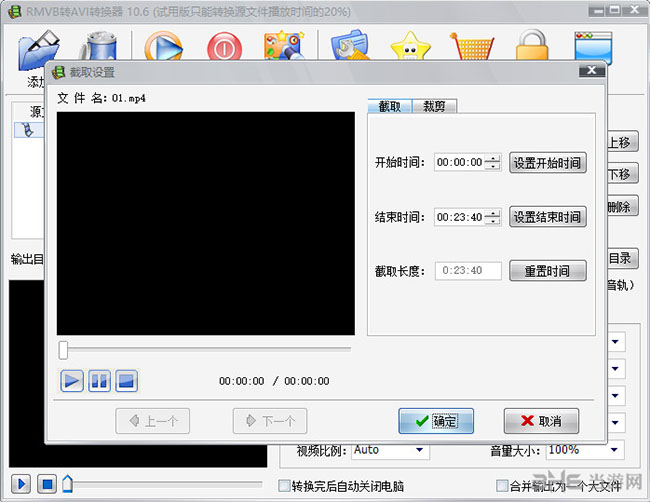Screen dimensions: 650x502
Task: Click the black video preview area in dialog
Action: pos(206,223)
